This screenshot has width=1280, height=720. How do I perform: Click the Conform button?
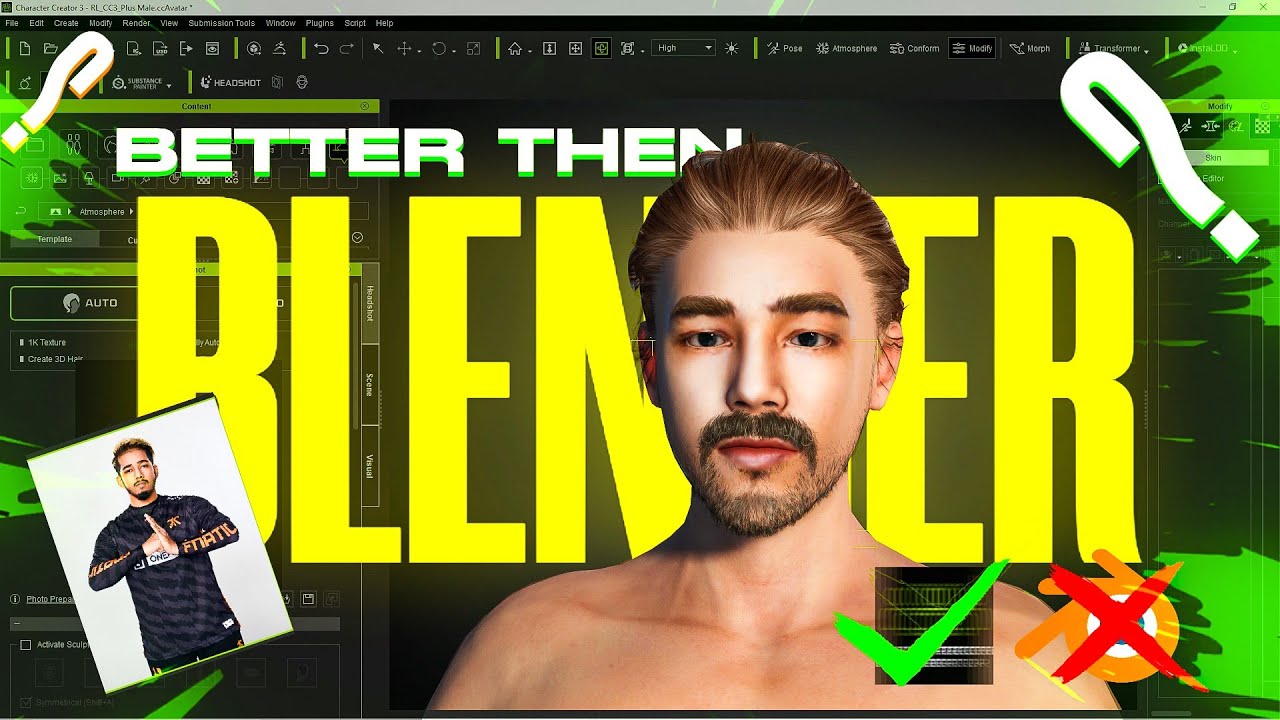[x=914, y=48]
